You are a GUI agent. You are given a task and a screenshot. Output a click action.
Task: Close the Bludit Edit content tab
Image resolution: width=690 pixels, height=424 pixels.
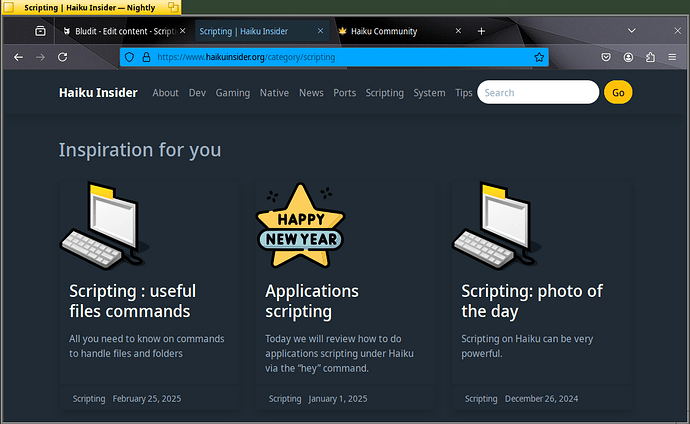(x=182, y=31)
